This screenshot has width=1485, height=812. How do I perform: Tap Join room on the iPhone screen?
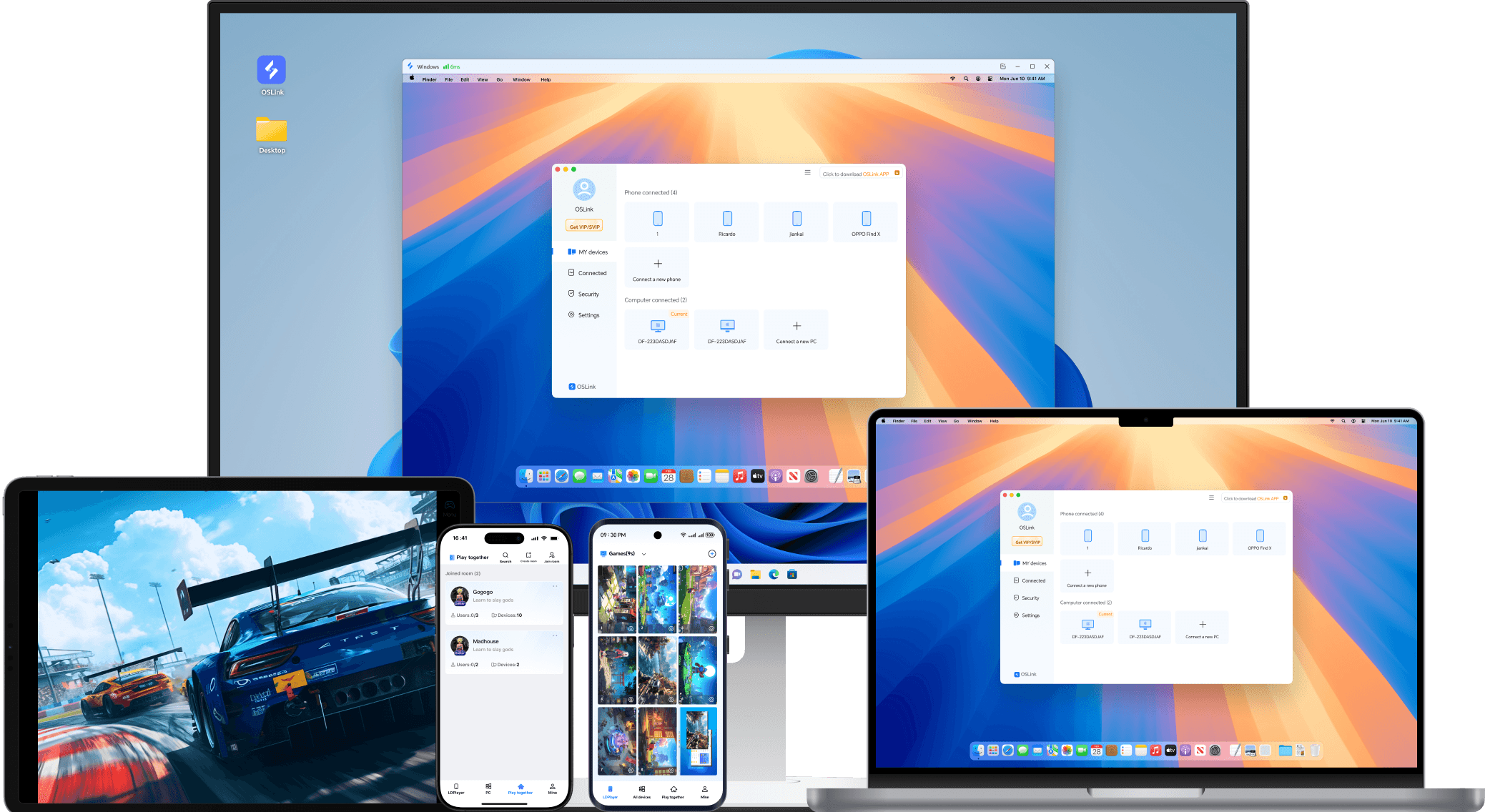[551, 556]
